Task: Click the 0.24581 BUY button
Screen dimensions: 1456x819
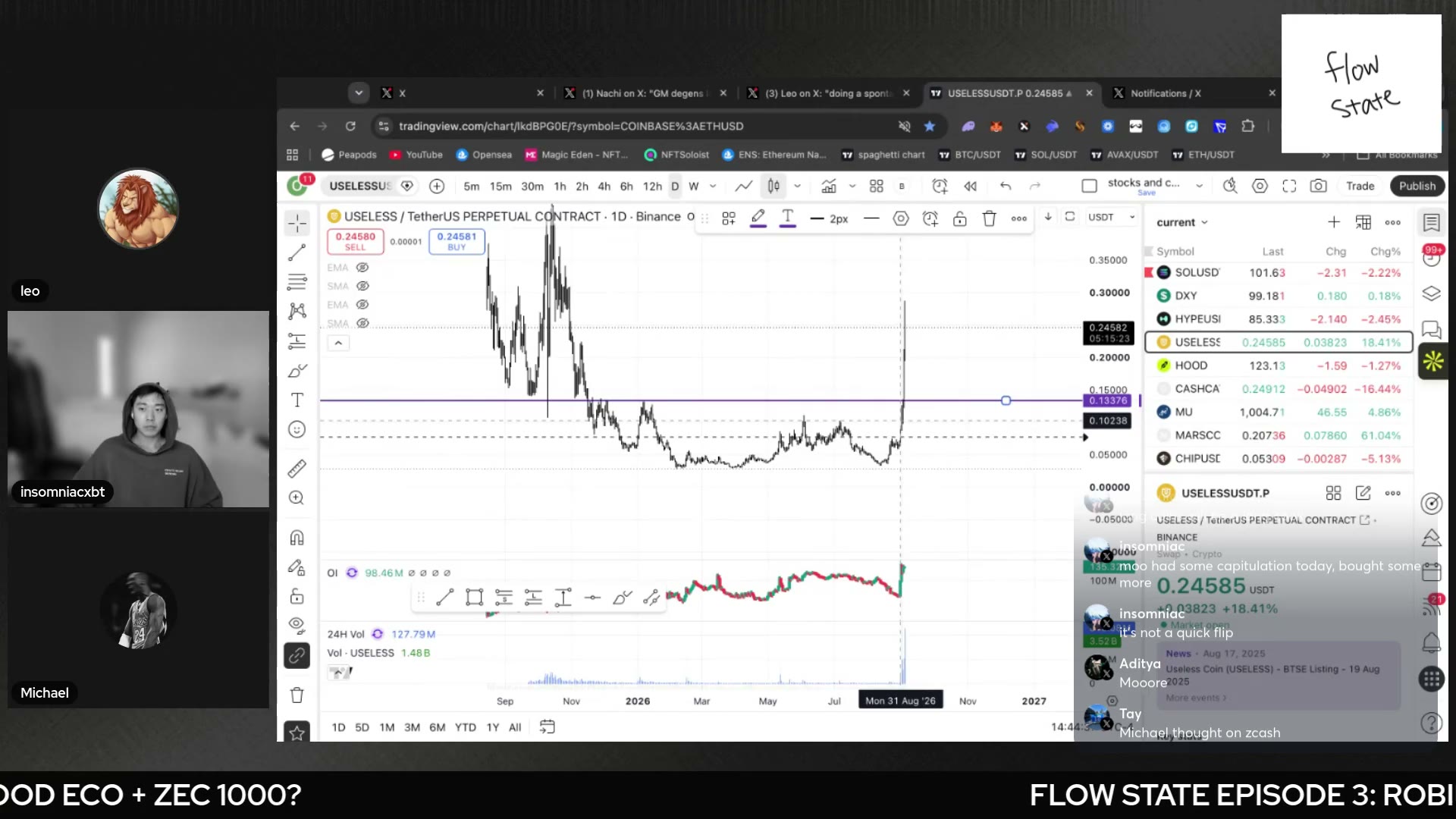Action: coord(457,241)
